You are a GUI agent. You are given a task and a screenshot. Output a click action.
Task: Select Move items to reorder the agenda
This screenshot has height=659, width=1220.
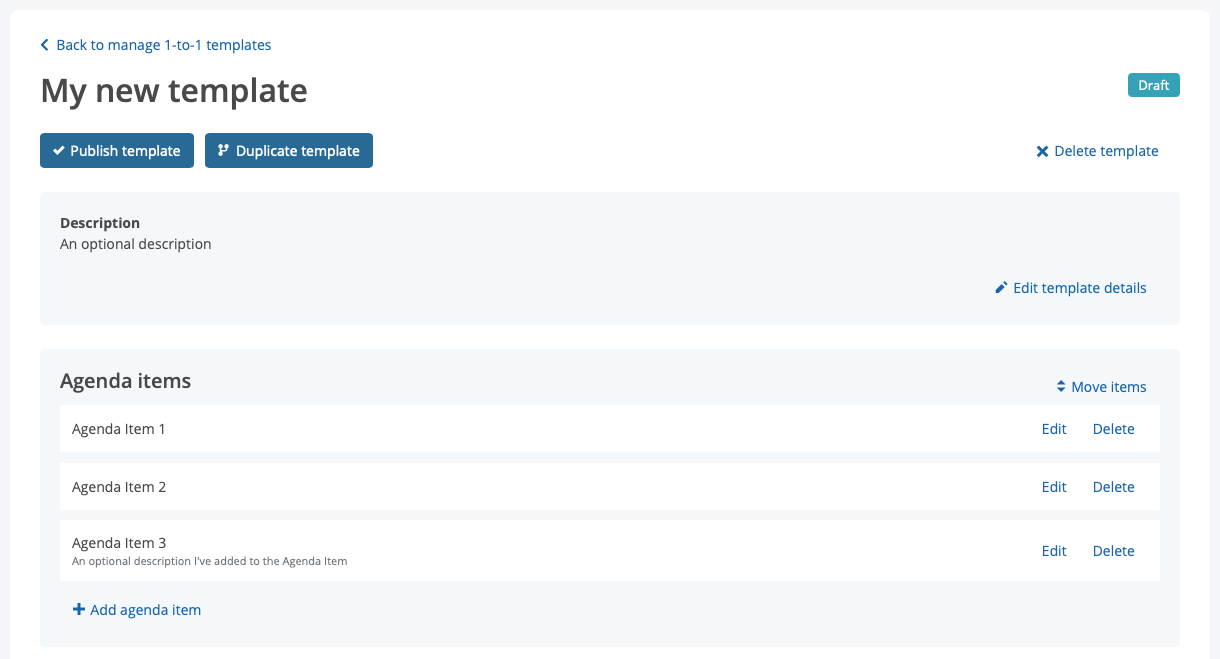pyautogui.click(x=1101, y=387)
